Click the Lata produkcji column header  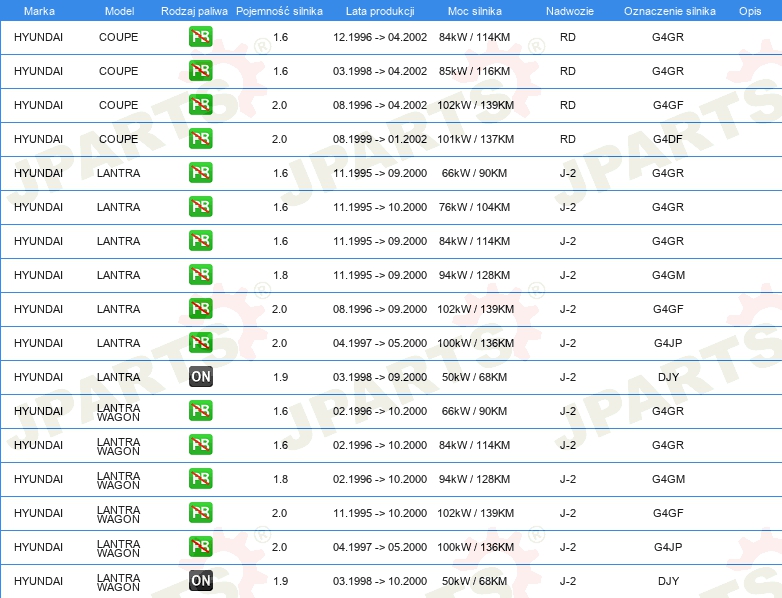click(380, 11)
